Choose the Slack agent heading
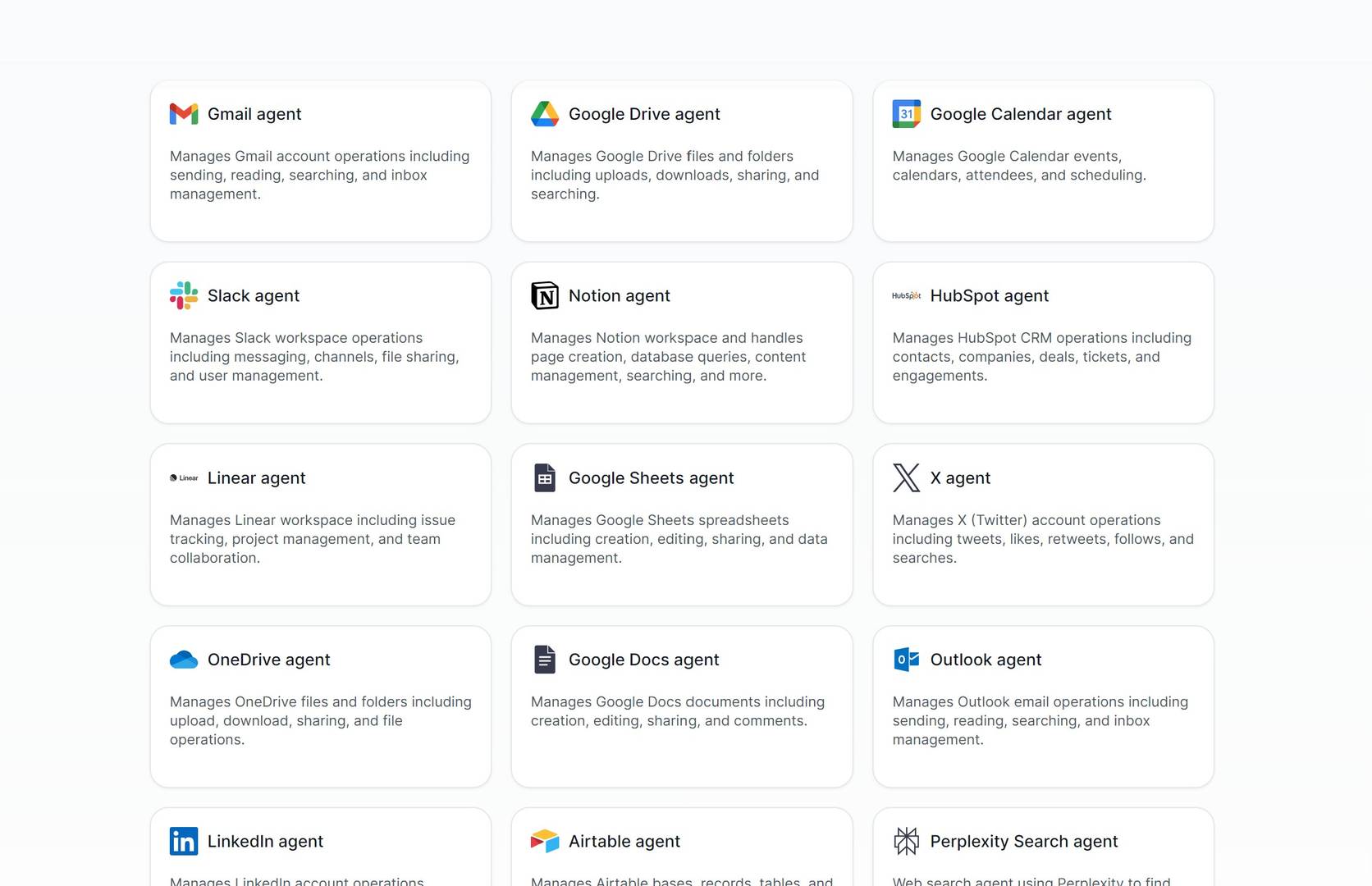Image resolution: width=1372 pixels, height=886 pixels. (253, 296)
